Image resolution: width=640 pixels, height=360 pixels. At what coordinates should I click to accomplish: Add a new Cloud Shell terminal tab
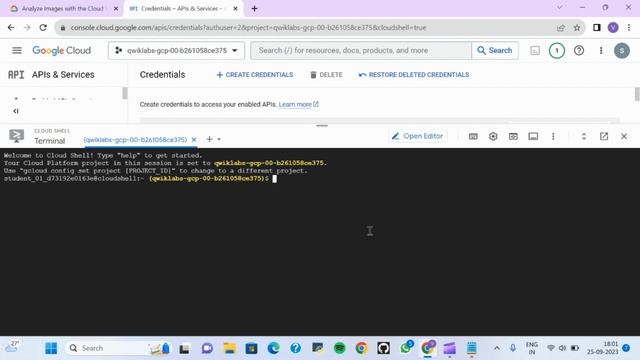(209, 139)
